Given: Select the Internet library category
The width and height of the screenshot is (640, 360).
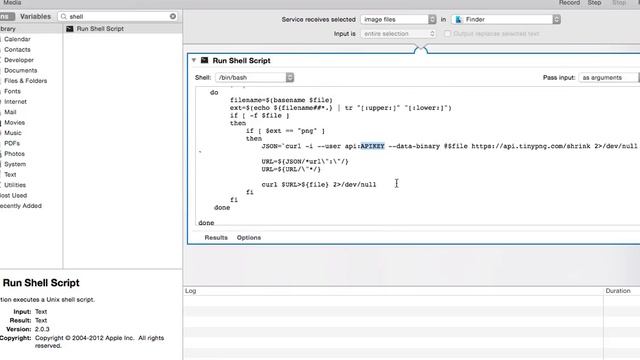Looking at the screenshot, I should 15,102.
